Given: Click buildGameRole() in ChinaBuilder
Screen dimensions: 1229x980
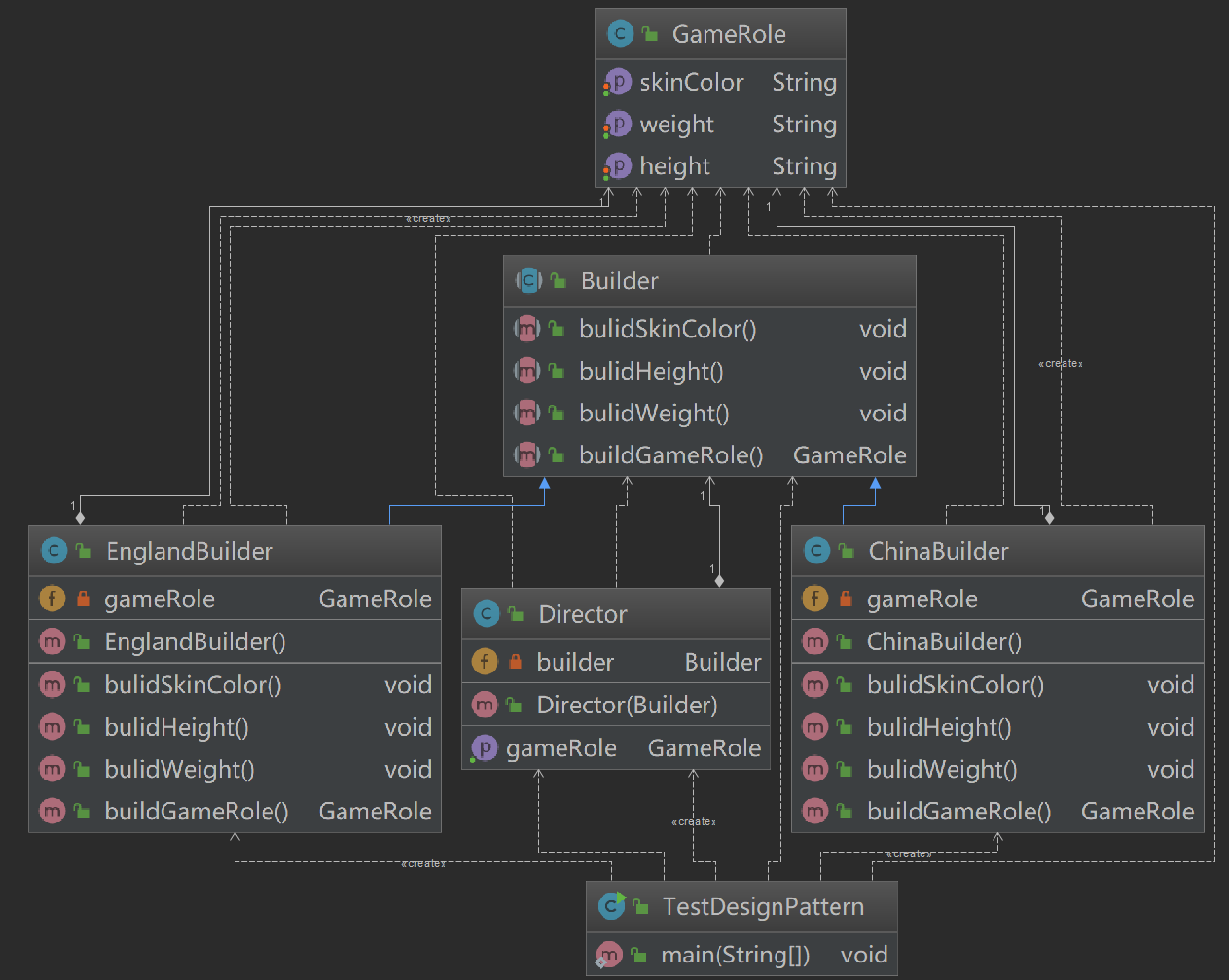Looking at the screenshot, I should coord(959,811).
